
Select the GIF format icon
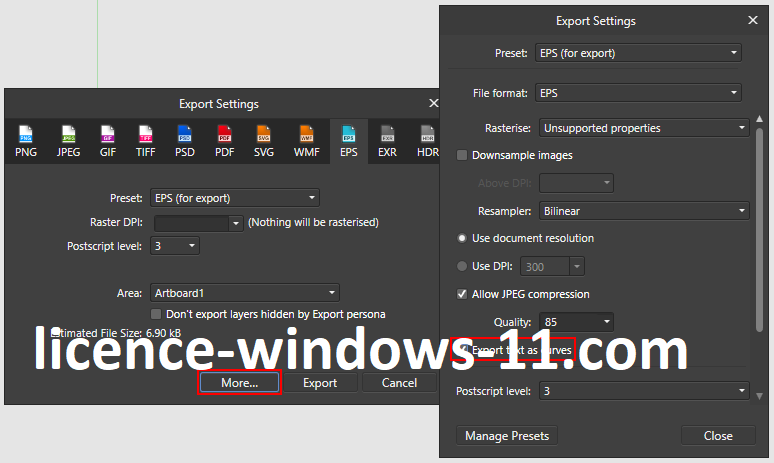[107, 141]
